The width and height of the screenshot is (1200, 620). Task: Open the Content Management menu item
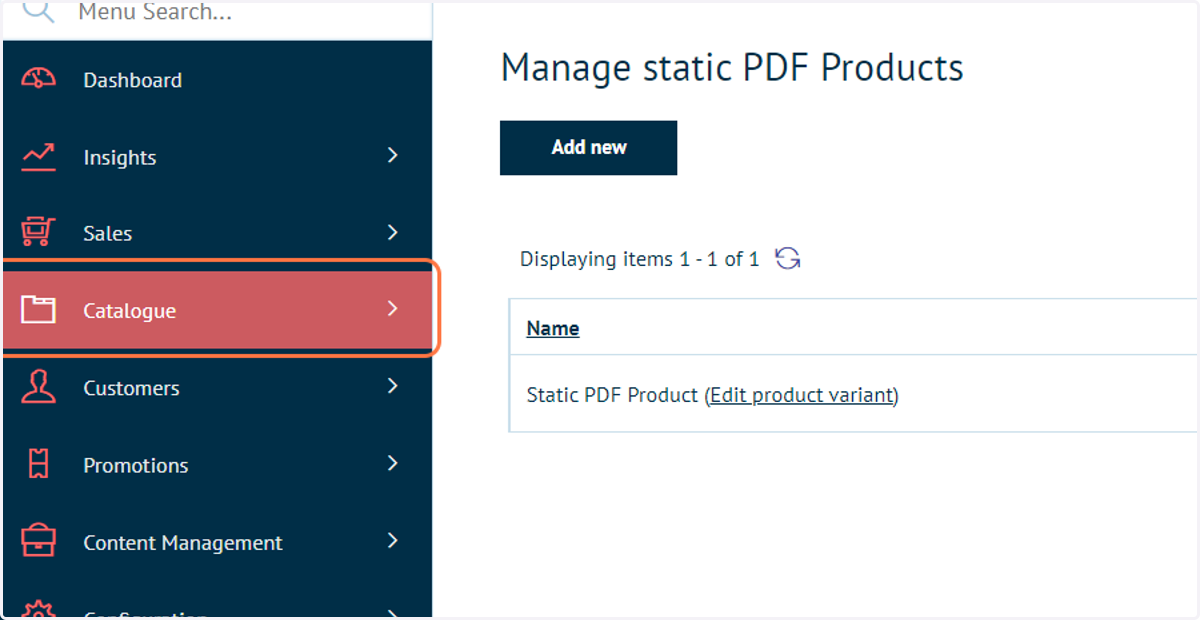coord(217,542)
